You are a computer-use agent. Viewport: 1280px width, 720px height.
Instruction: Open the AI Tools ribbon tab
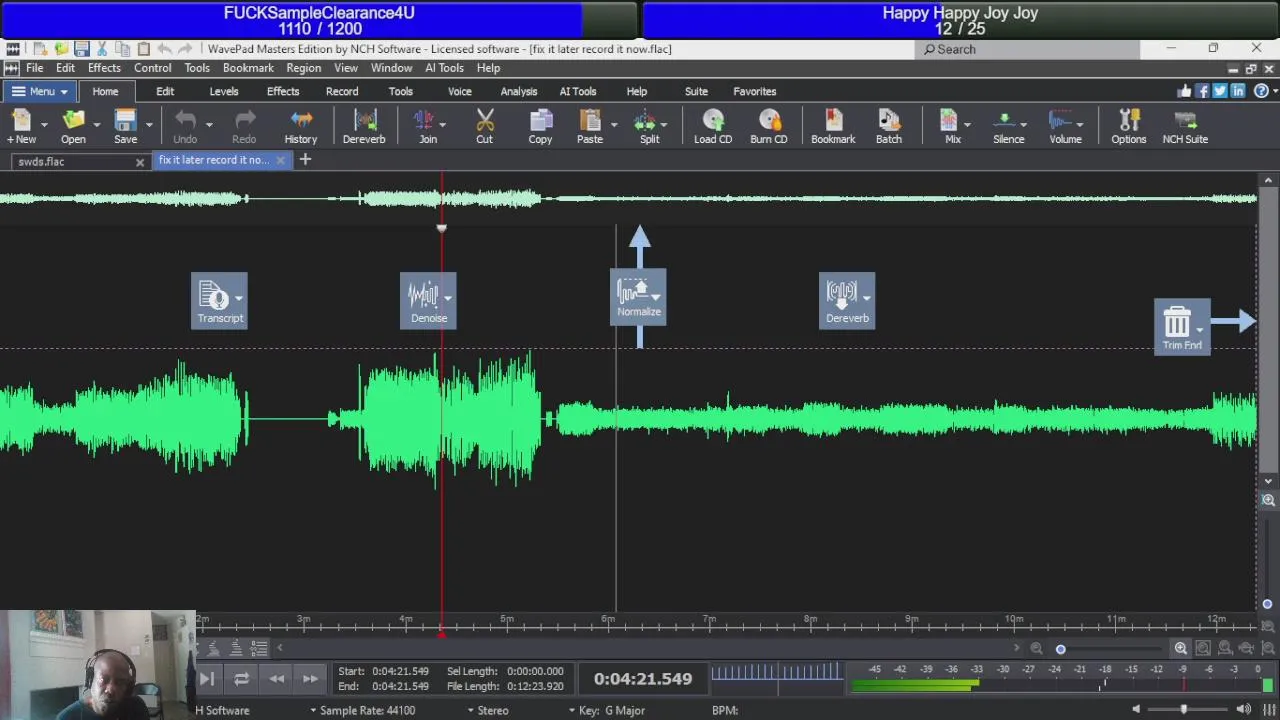click(578, 91)
